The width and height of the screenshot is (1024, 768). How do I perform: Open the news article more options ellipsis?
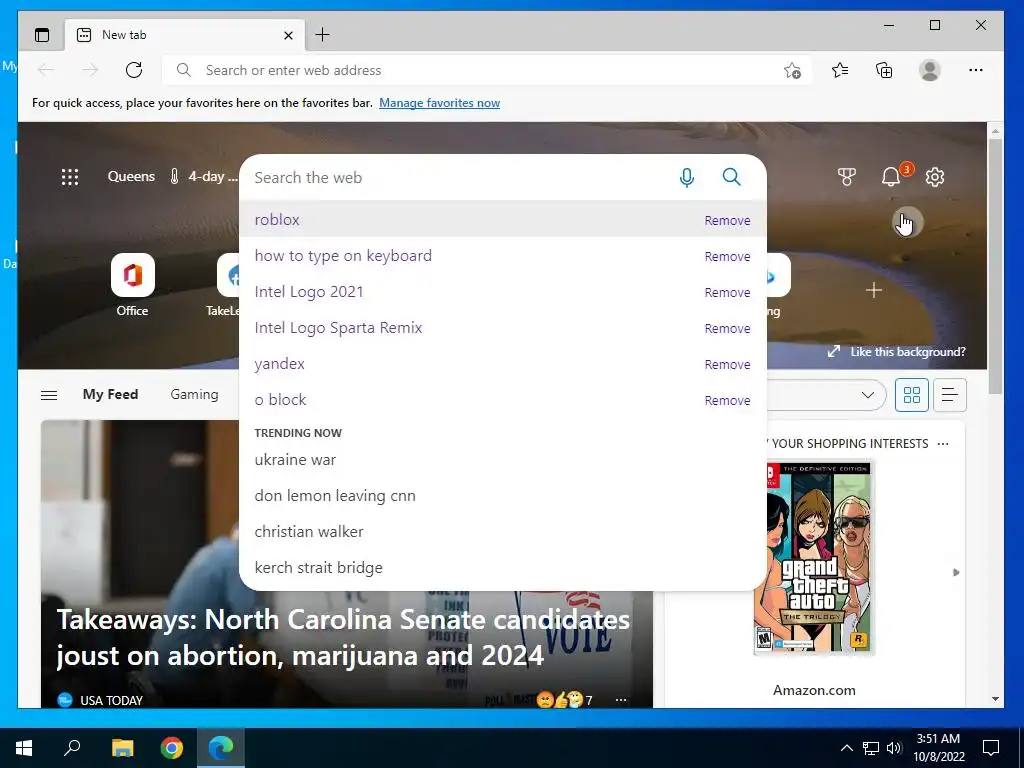(x=620, y=700)
